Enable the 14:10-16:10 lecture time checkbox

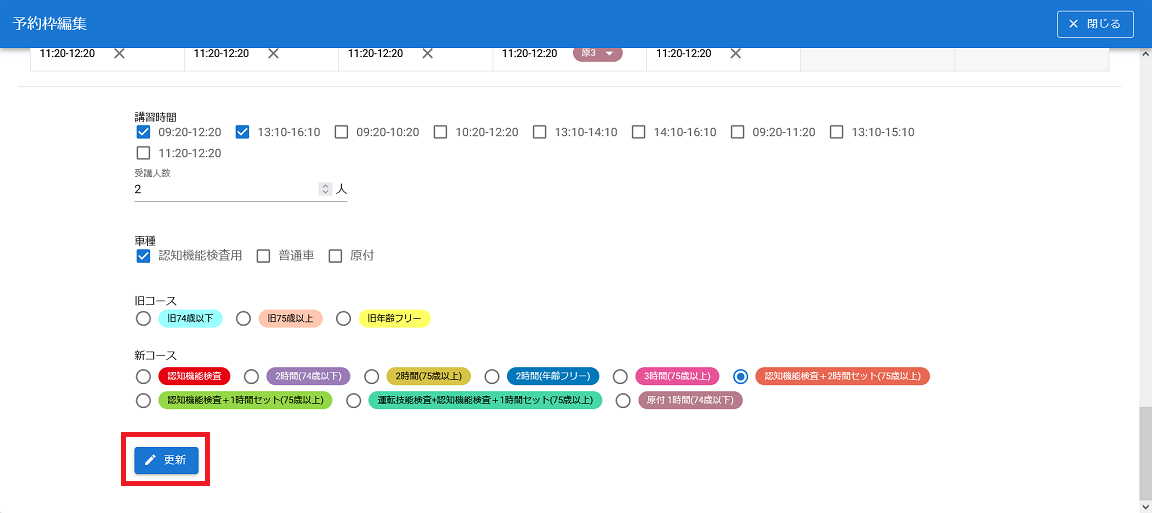coord(639,132)
